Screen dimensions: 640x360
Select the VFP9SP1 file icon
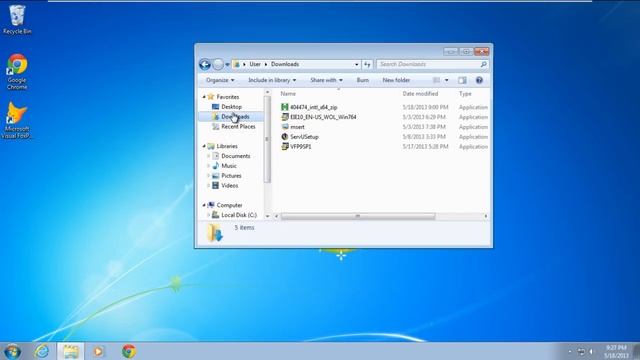285,147
